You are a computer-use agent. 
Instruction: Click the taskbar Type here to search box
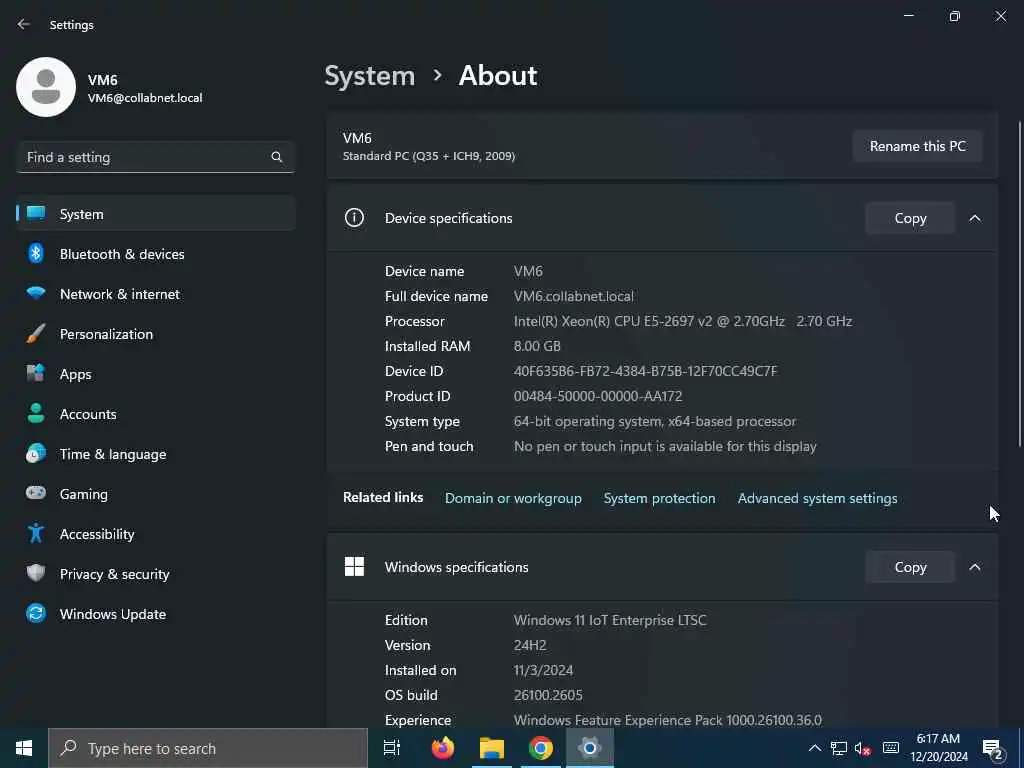(208, 748)
